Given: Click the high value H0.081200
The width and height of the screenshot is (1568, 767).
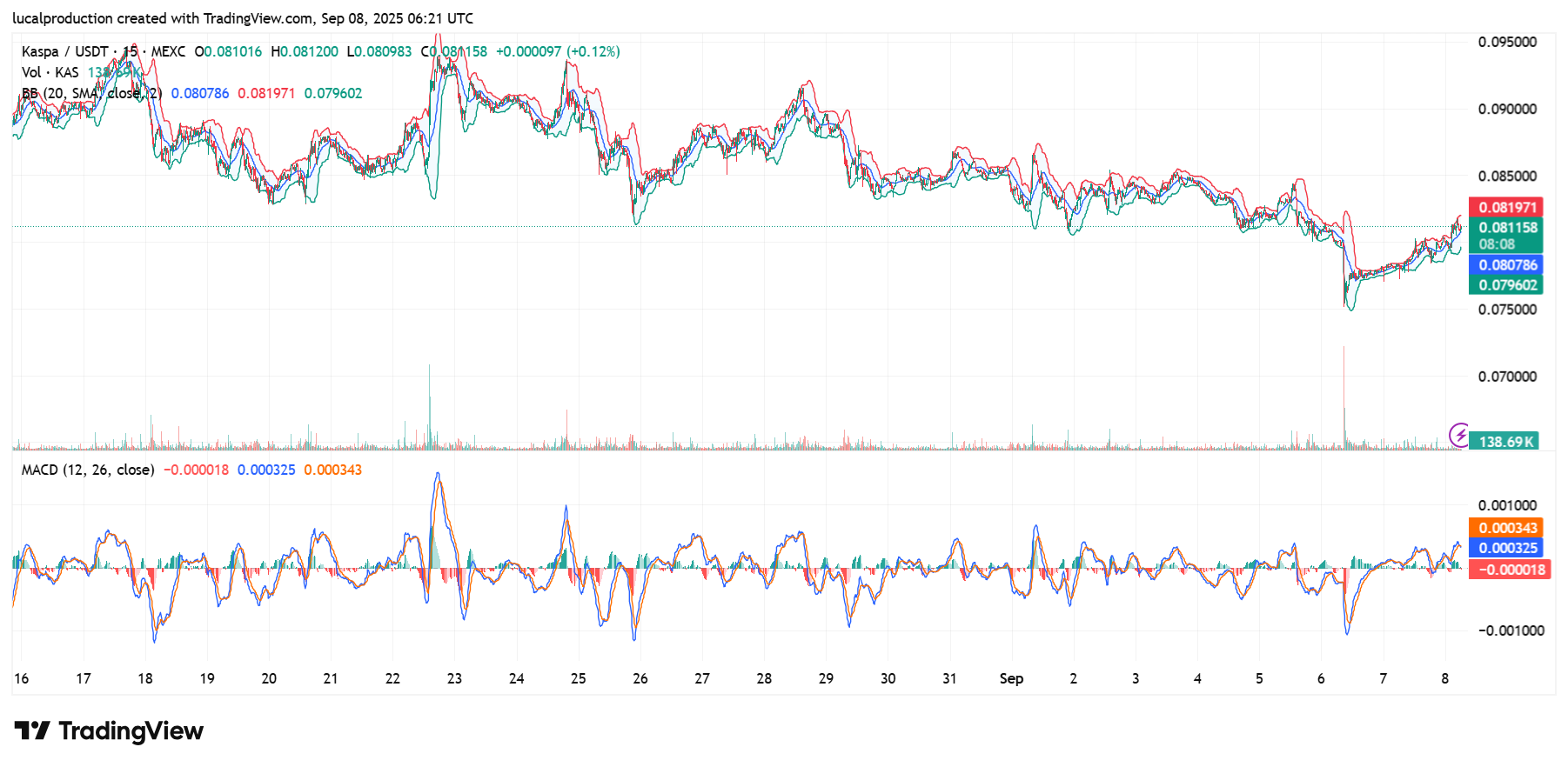Looking at the screenshot, I should coord(305,51).
